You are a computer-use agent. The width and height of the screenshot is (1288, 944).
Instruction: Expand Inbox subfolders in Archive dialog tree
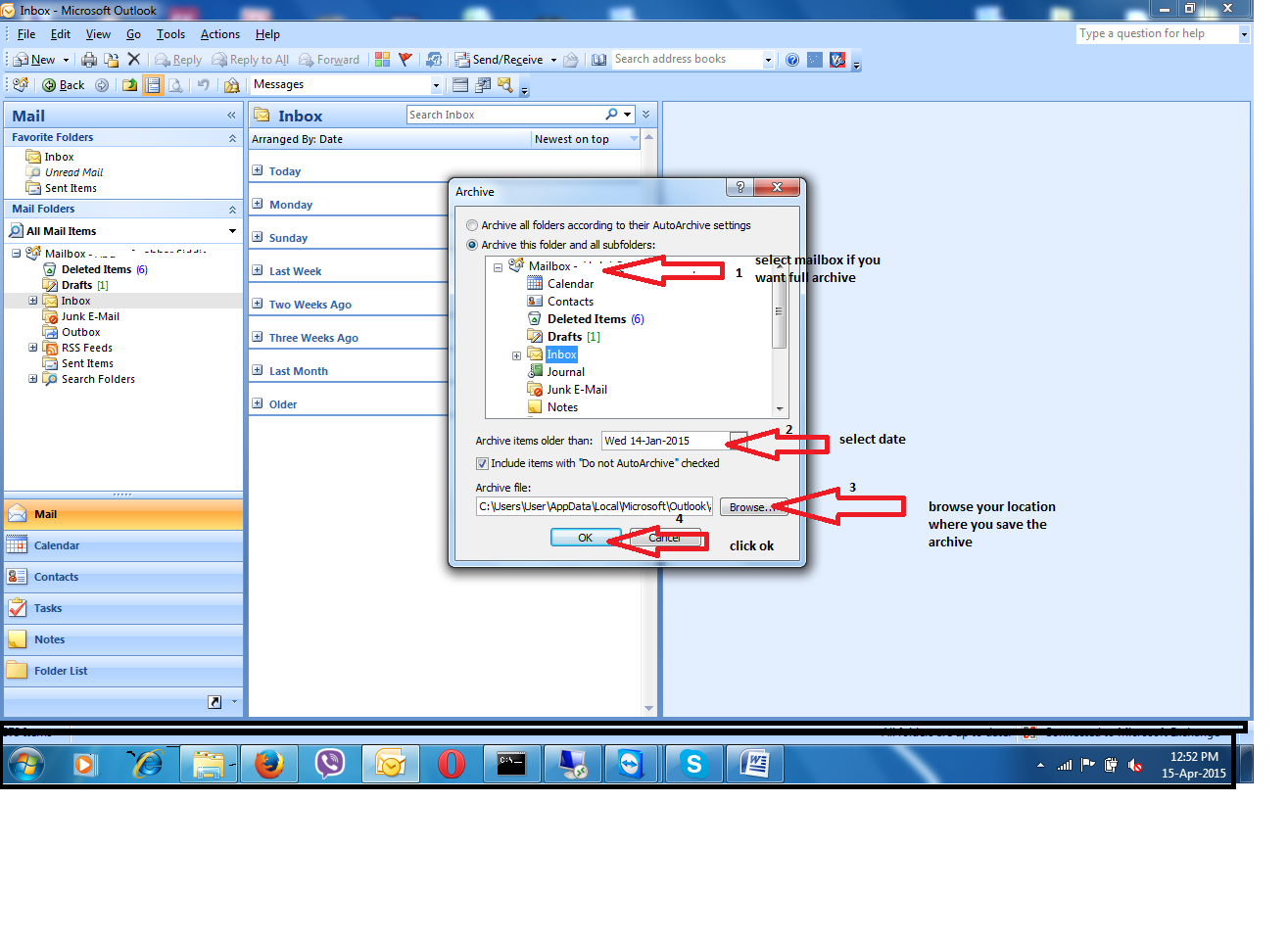click(516, 355)
